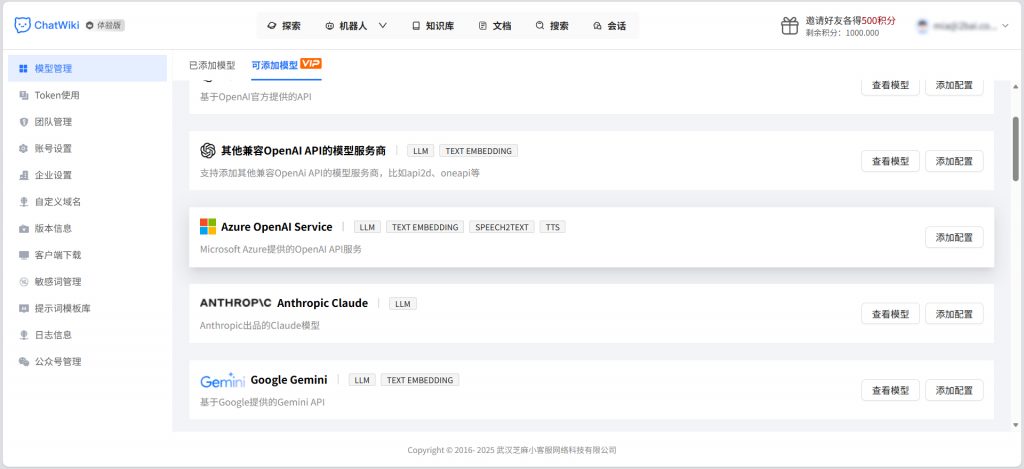Click 查看模型 for Google Gemini

tap(890, 390)
